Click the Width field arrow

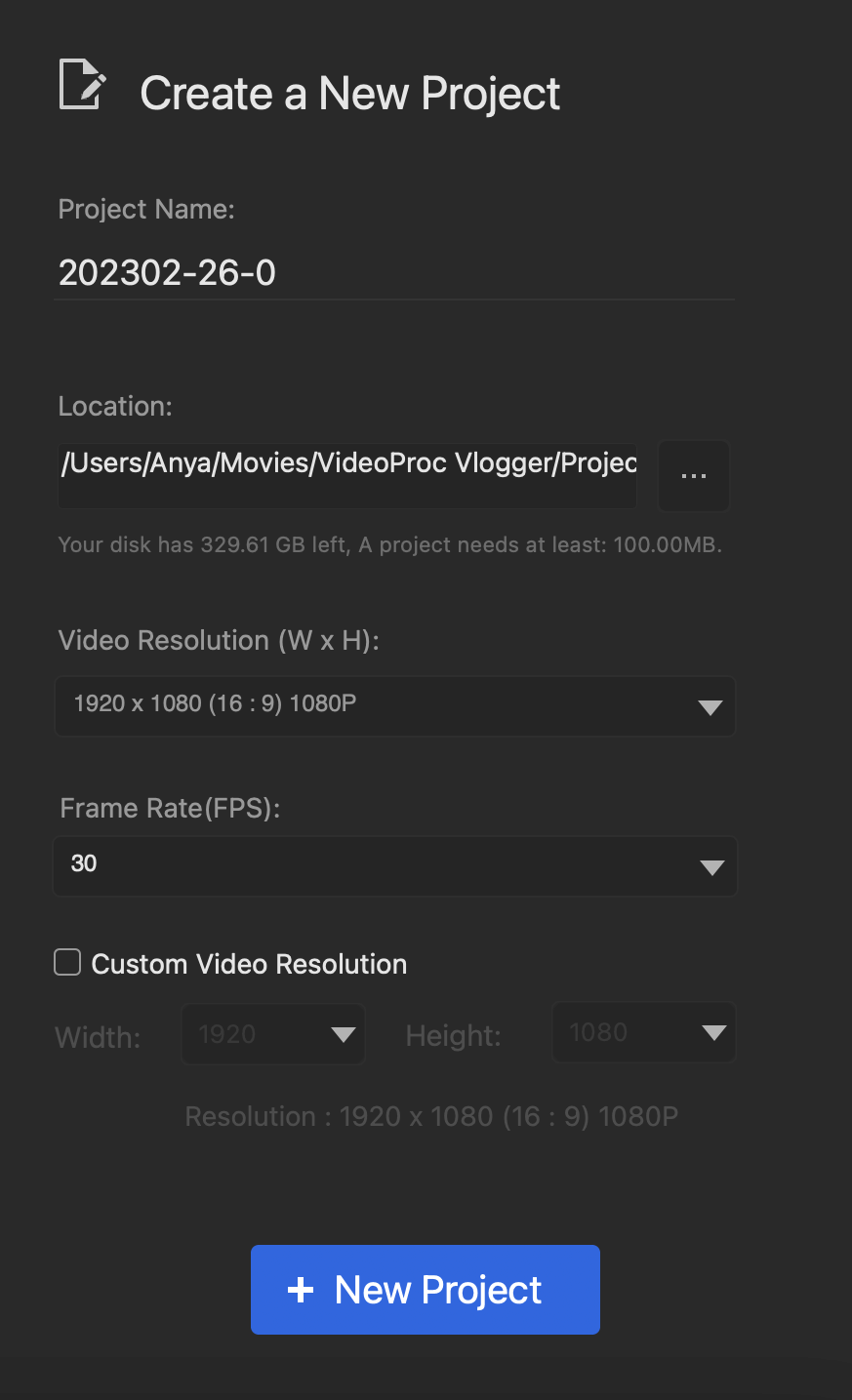coord(343,1035)
